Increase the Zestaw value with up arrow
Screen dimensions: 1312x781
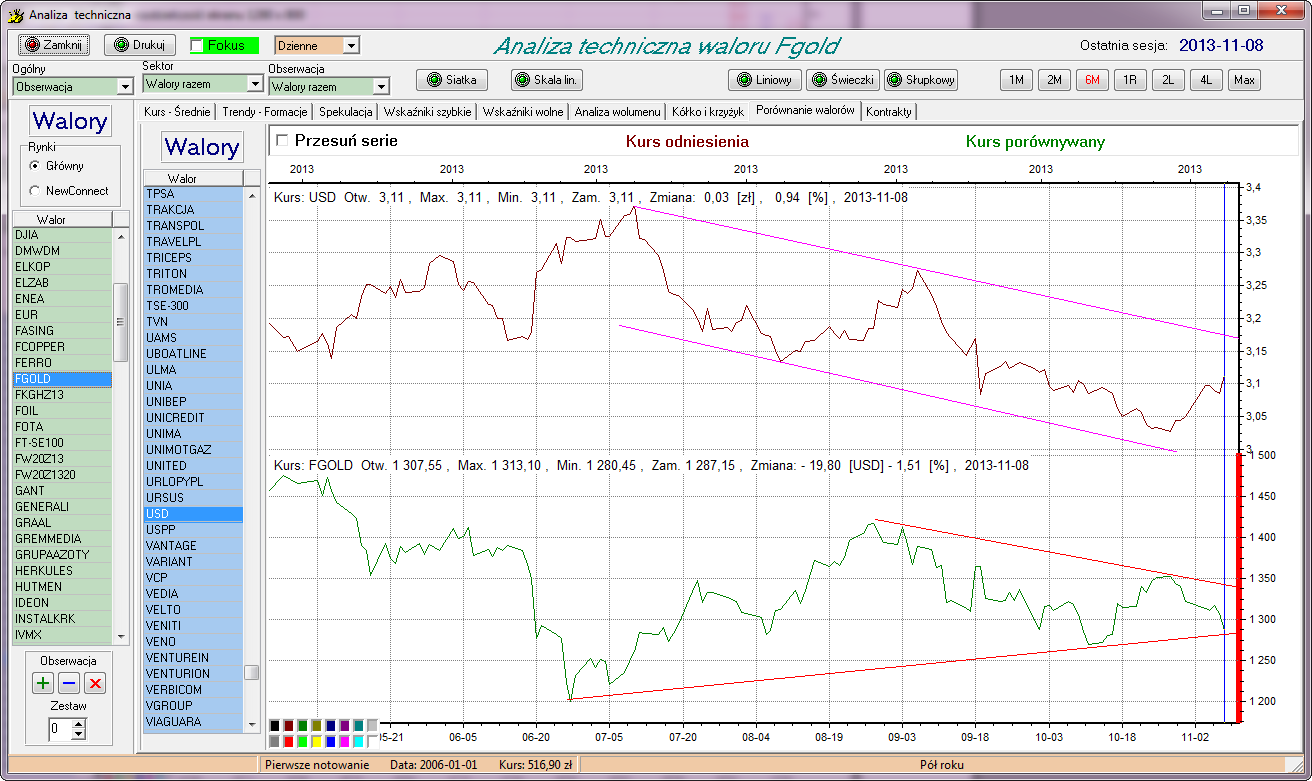(x=79, y=724)
